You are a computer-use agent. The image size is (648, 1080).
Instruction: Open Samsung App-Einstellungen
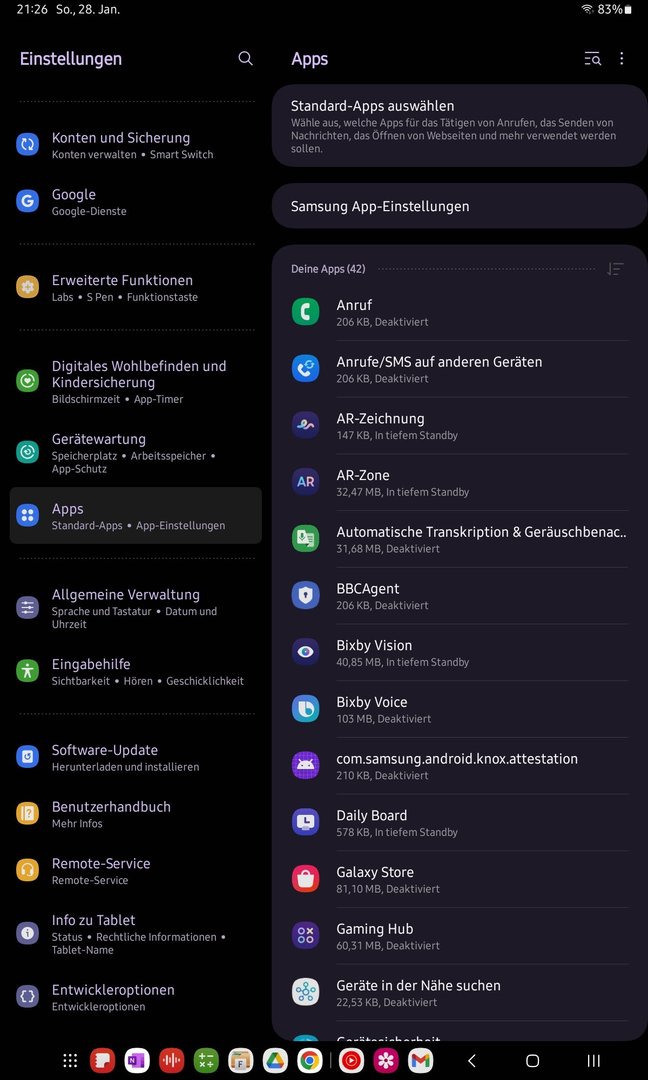[x=459, y=206]
